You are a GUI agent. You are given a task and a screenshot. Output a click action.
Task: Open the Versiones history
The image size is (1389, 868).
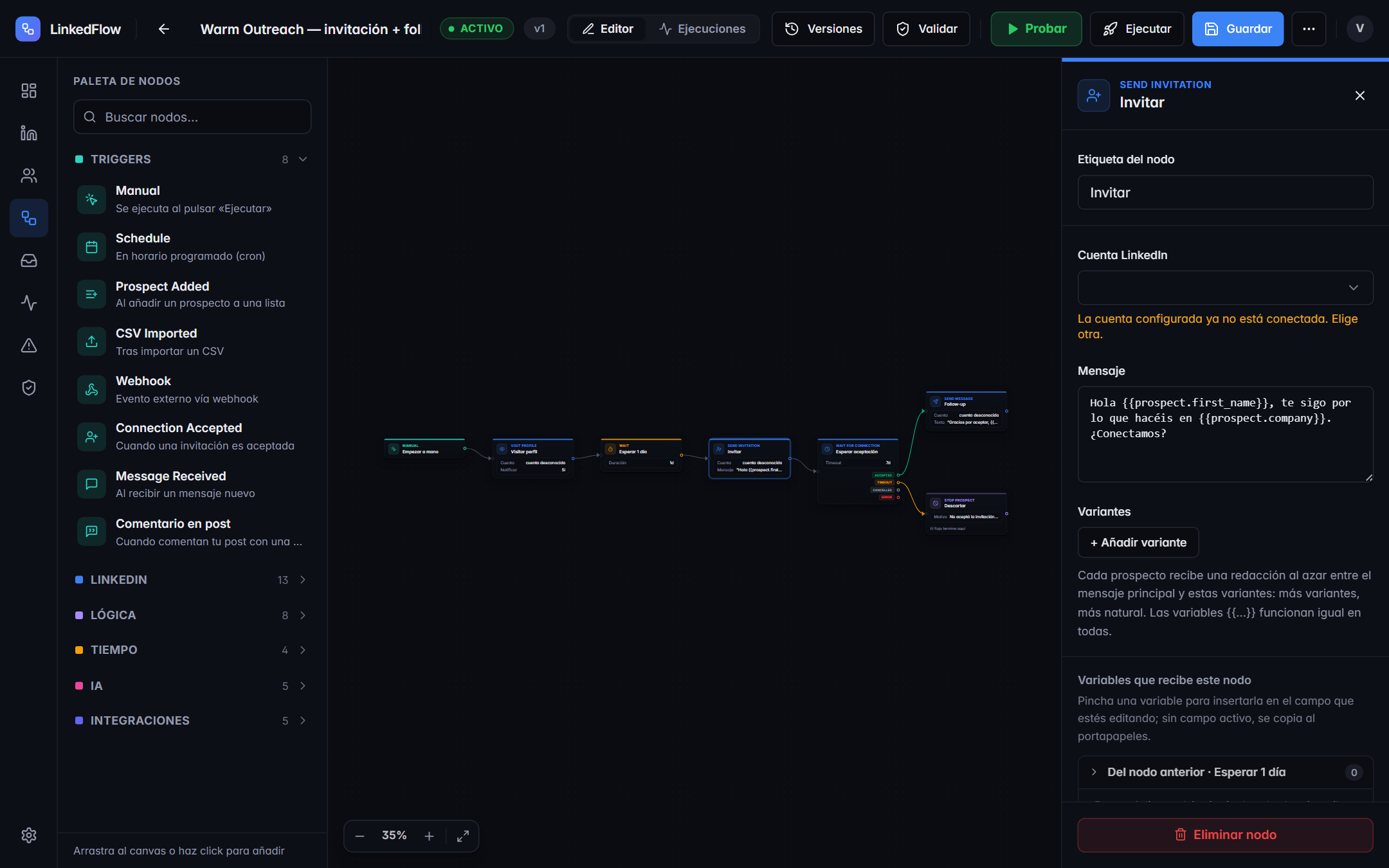coord(823,29)
